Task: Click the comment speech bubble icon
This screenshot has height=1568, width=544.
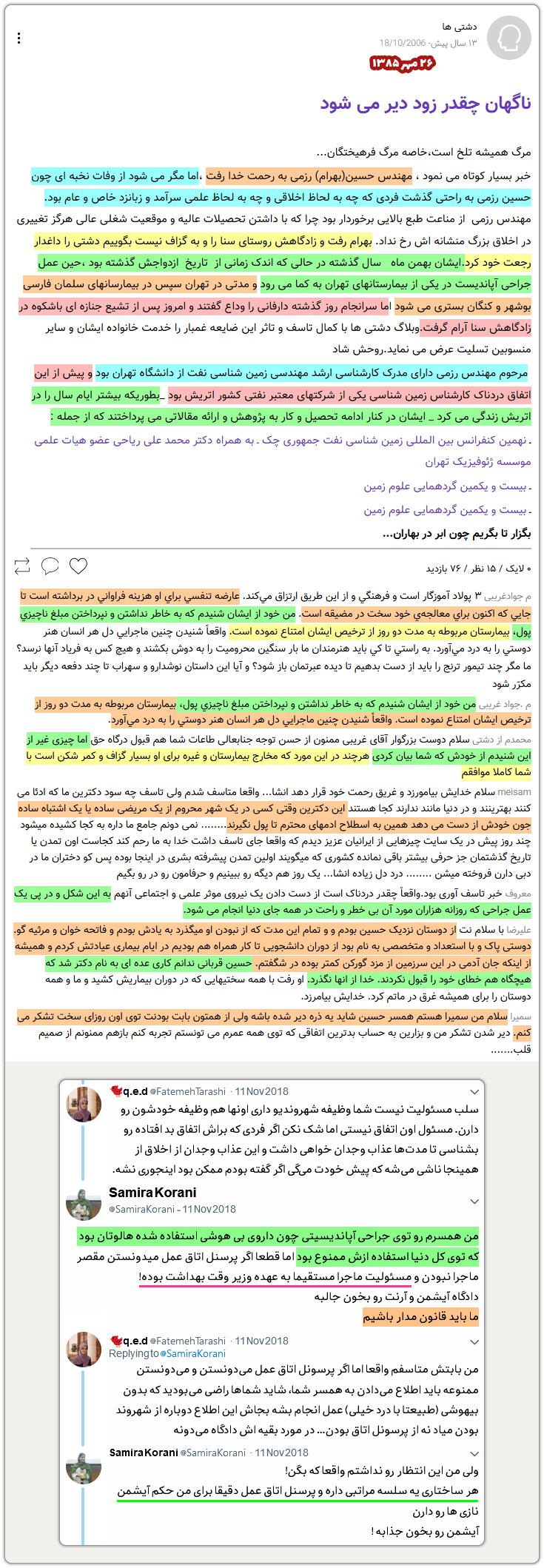Action: click(50, 566)
